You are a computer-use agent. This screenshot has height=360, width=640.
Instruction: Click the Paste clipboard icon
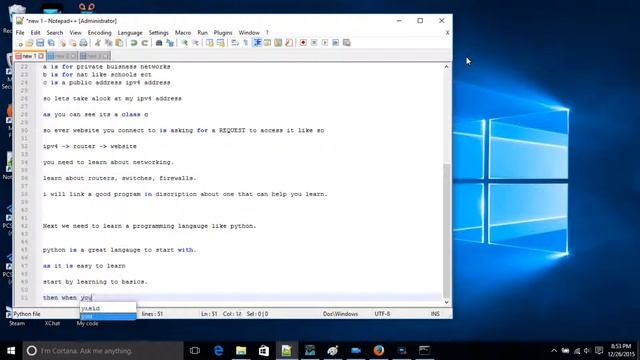(119, 43)
